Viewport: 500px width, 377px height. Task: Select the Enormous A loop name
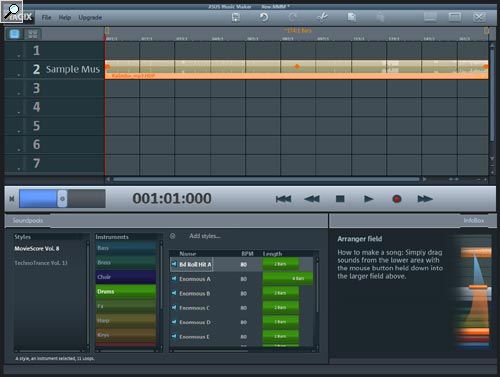tap(195, 279)
